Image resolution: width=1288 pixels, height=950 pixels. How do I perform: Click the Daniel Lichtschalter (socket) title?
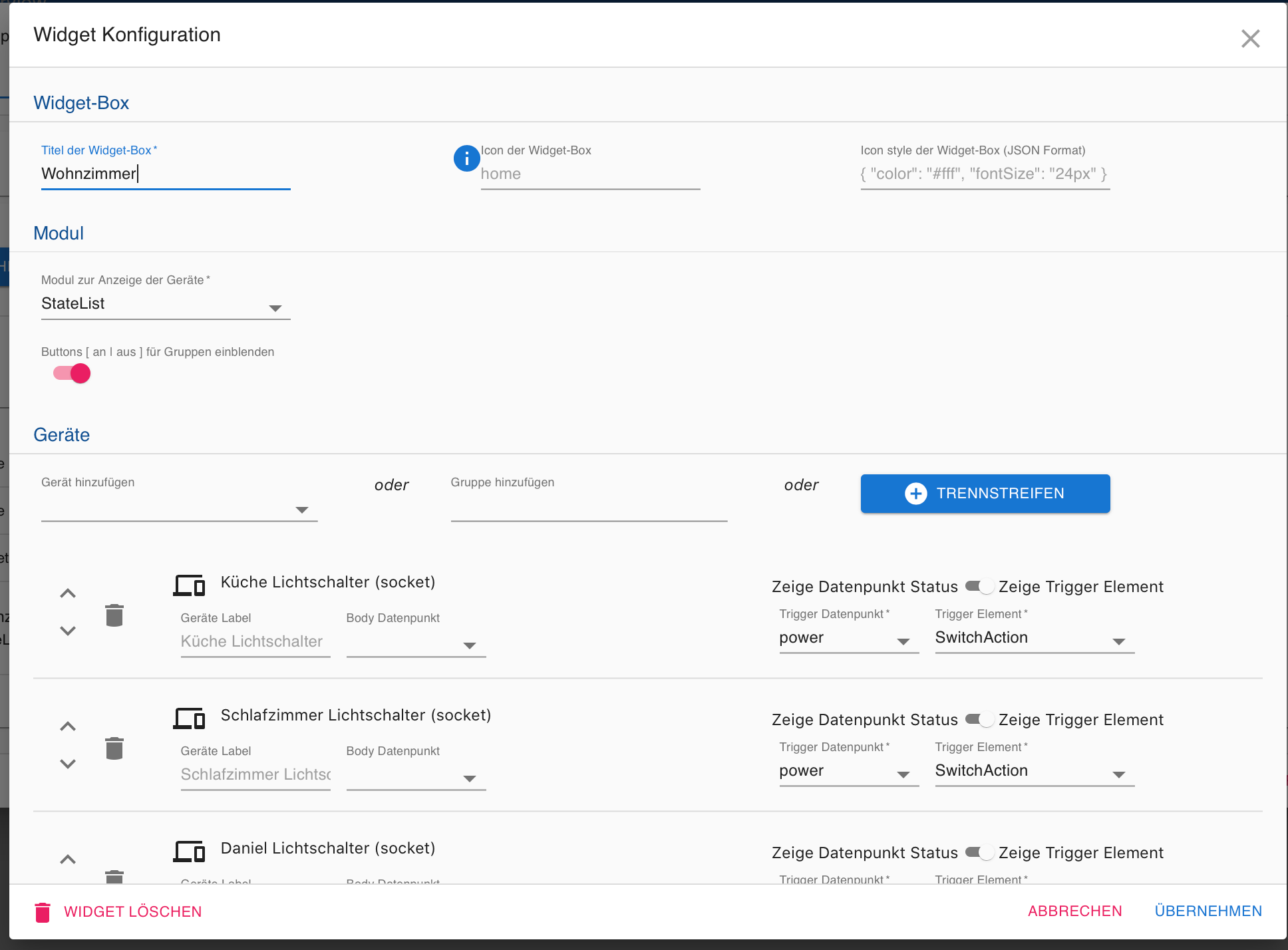[328, 848]
